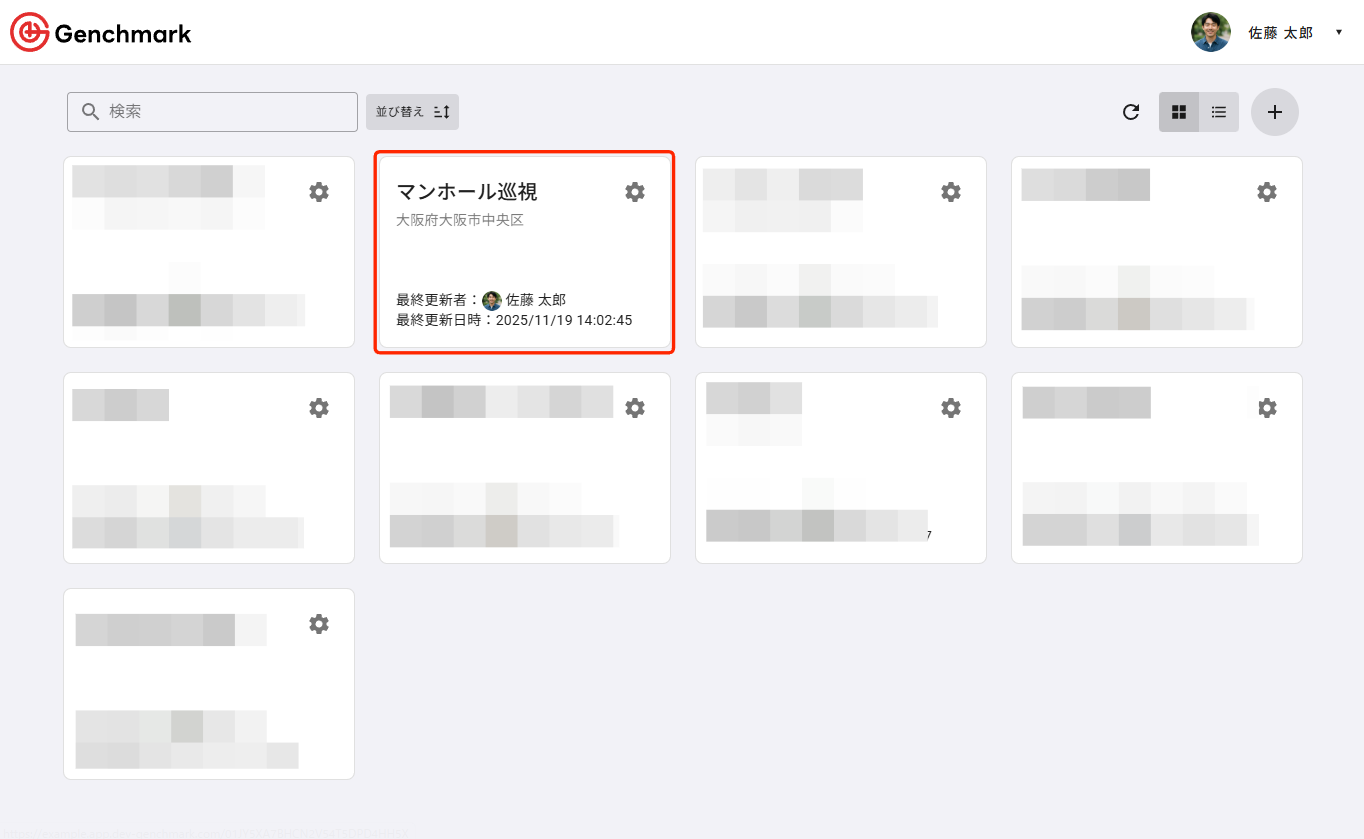1364x839 pixels.
Task: Open settings gear on マンホール巡視 card
Action: coord(635,192)
